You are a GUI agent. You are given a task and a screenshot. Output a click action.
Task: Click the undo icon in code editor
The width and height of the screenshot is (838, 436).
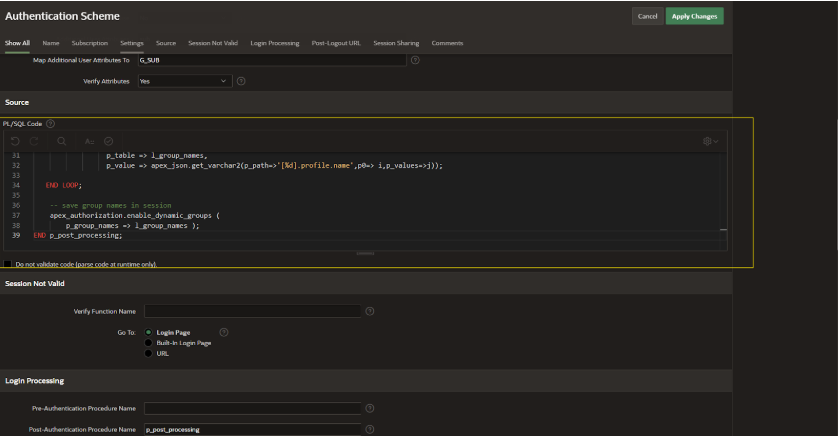pyautogui.click(x=15, y=141)
